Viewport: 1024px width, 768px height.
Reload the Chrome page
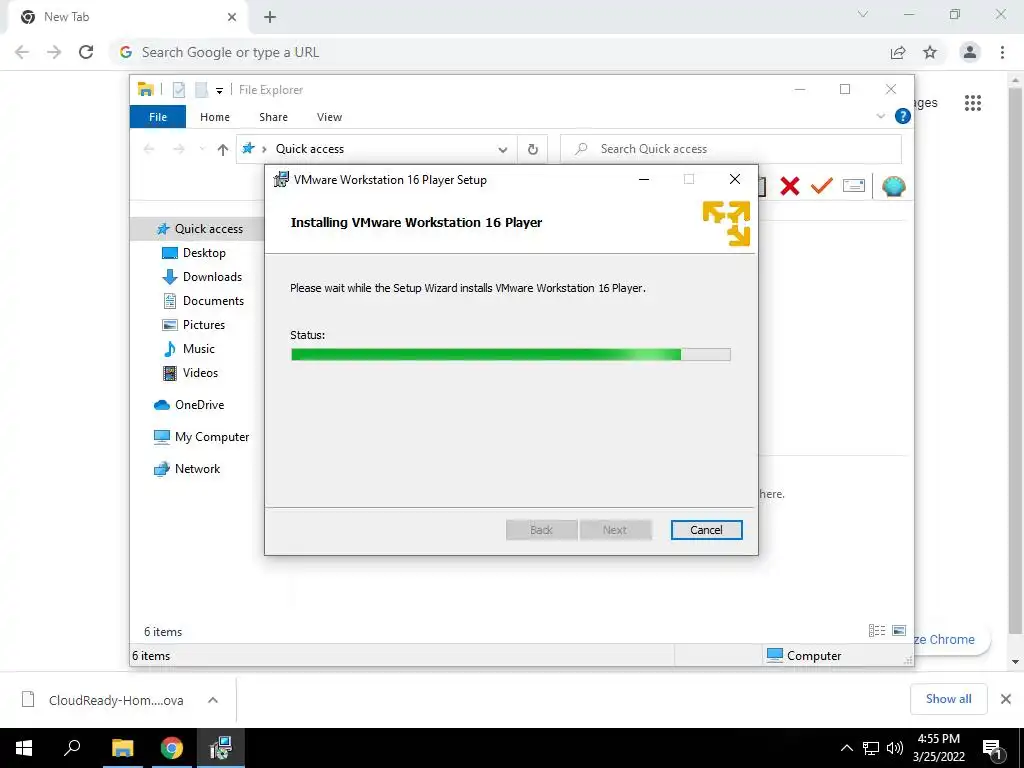point(86,52)
